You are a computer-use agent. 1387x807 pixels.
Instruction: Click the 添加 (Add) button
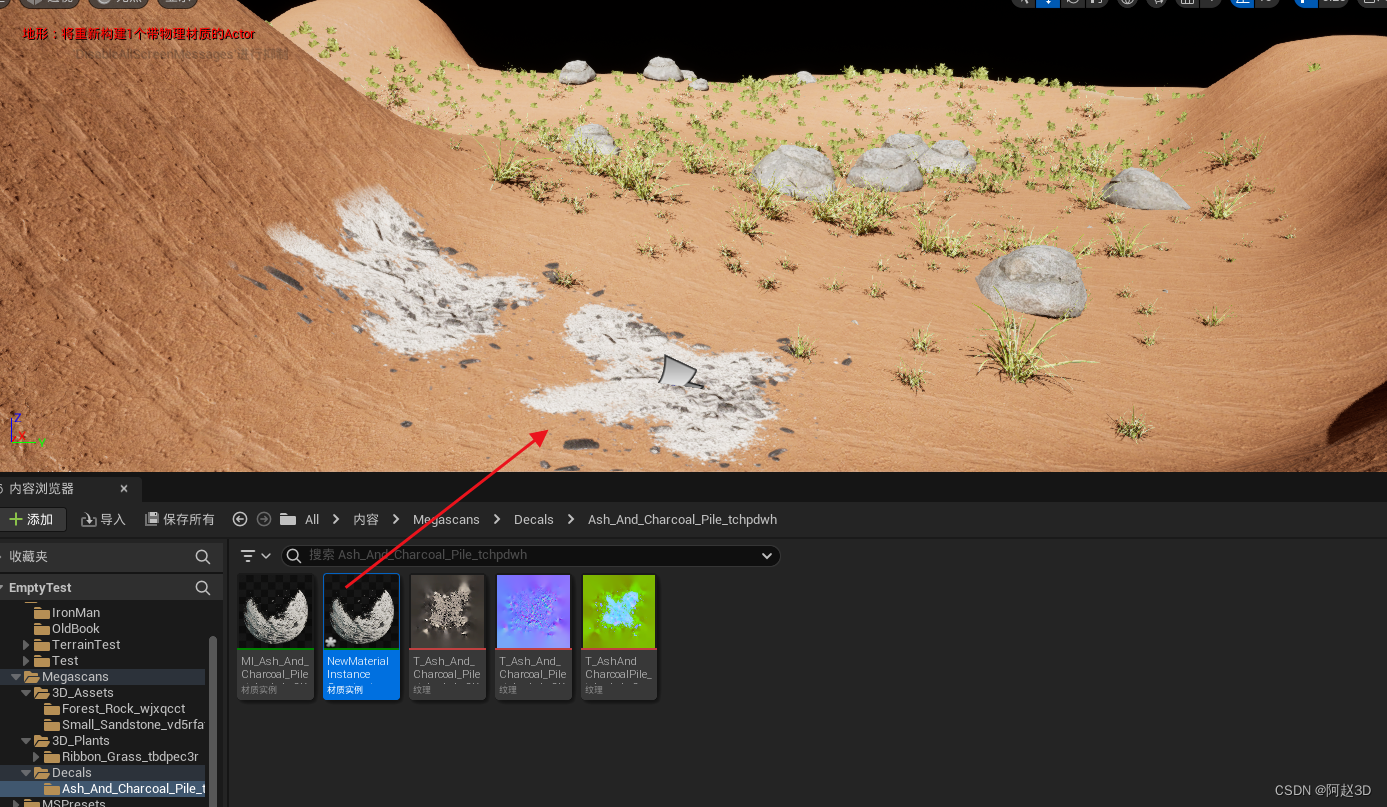(x=32, y=519)
